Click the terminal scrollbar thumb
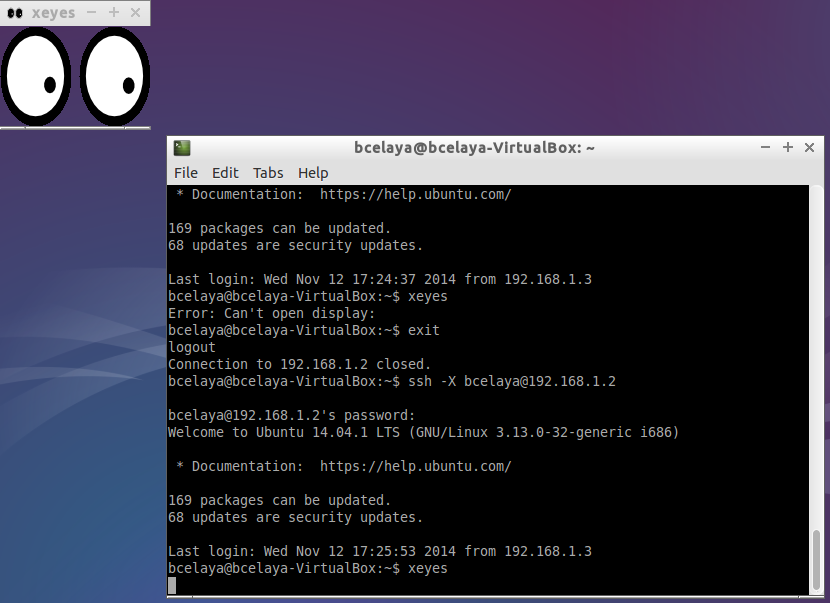This screenshot has height=603, width=830. coord(816,562)
